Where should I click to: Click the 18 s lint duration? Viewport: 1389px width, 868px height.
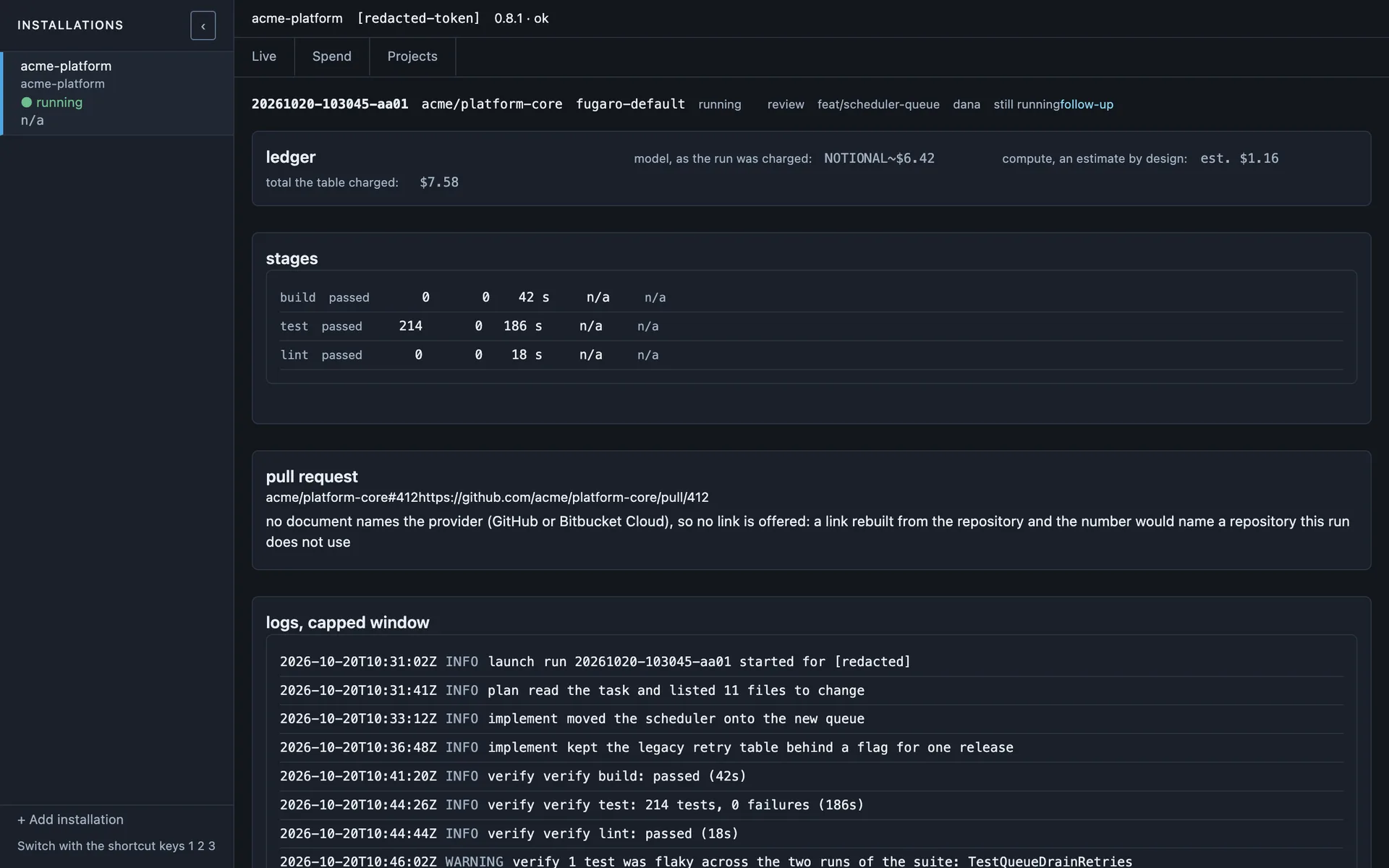pyautogui.click(x=527, y=355)
